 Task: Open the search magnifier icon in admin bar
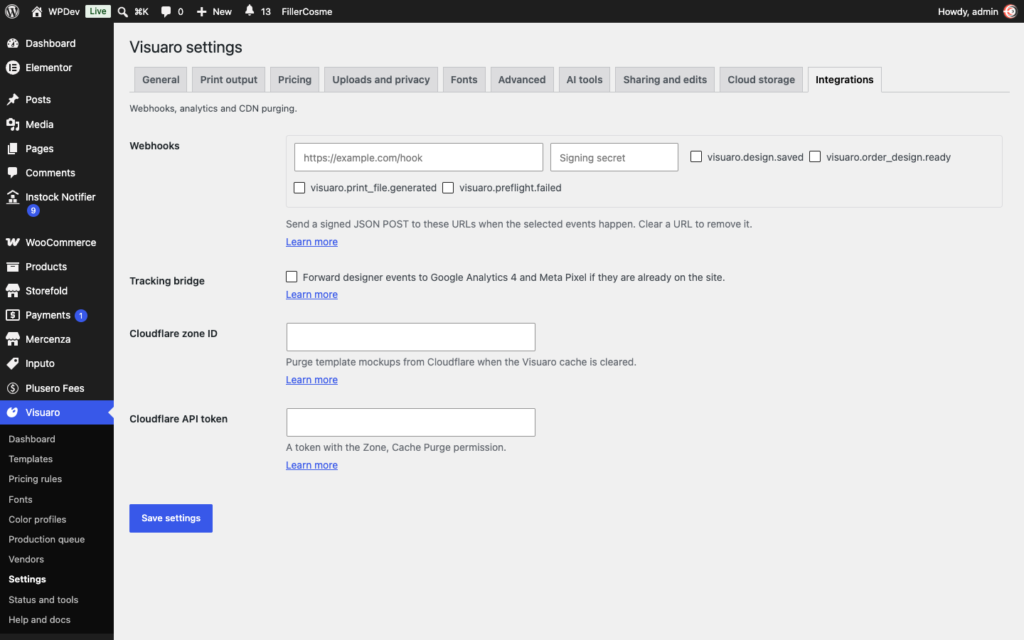(x=122, y=12)
